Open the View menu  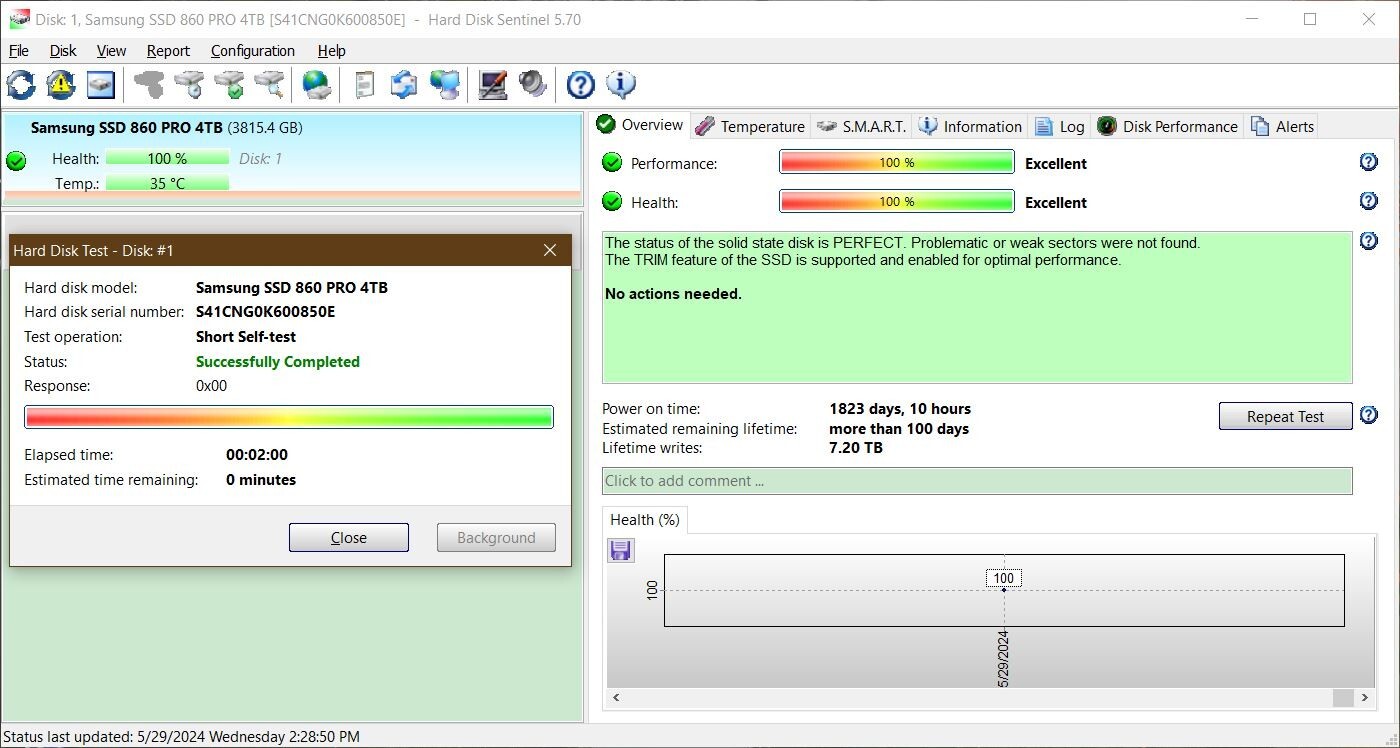tap(111, 51)
